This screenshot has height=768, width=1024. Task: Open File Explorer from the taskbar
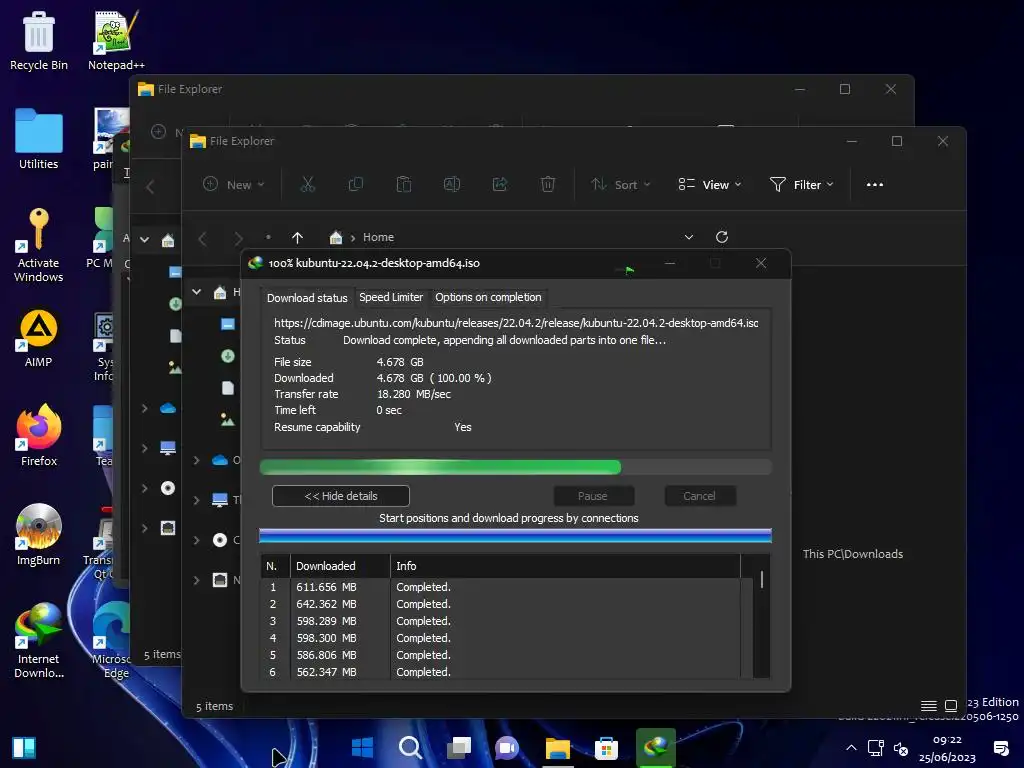click(x=558, y=747)
